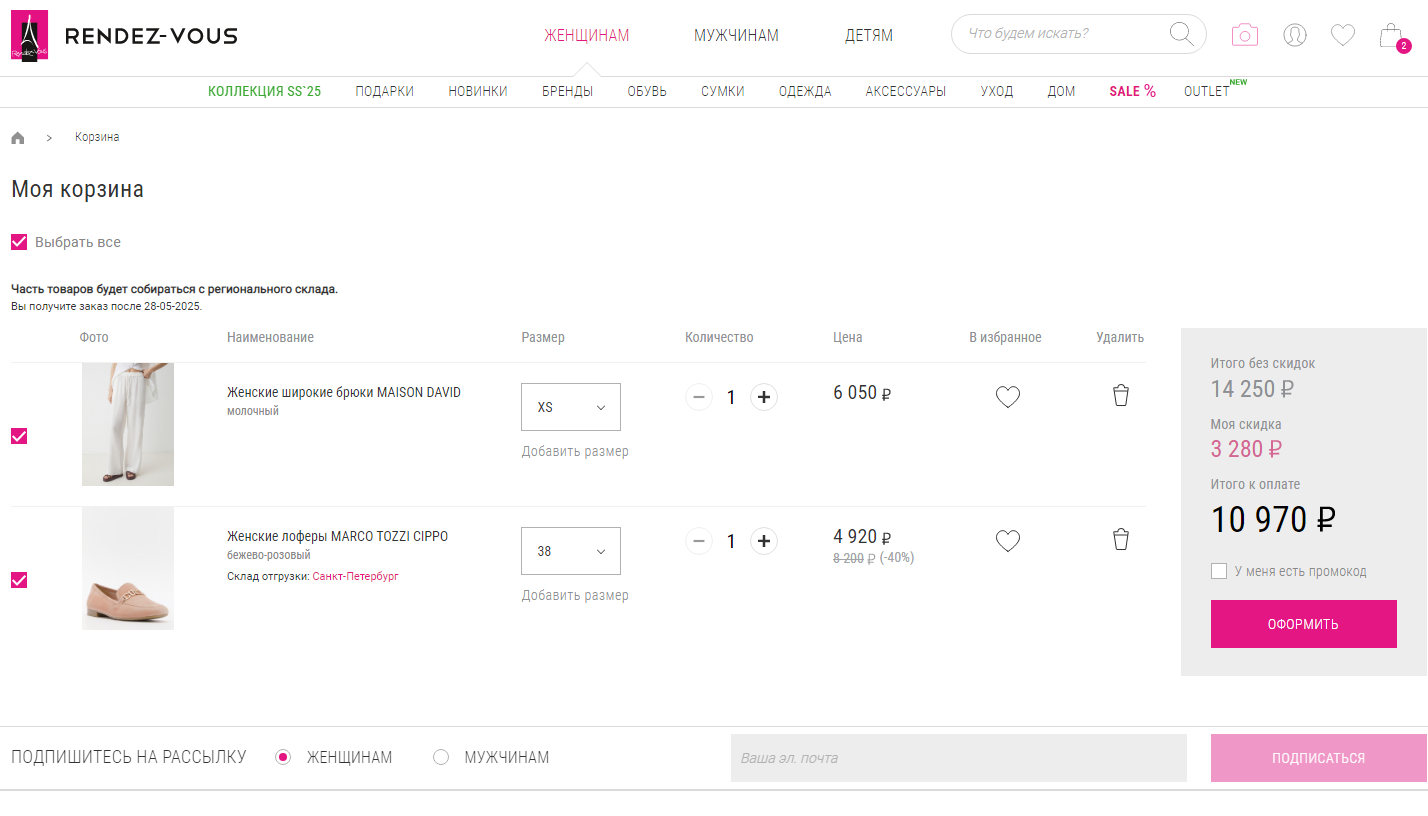The image size is (1428, 816).
Task: Open ДОМ menu item
Action: pos(1062,91)
